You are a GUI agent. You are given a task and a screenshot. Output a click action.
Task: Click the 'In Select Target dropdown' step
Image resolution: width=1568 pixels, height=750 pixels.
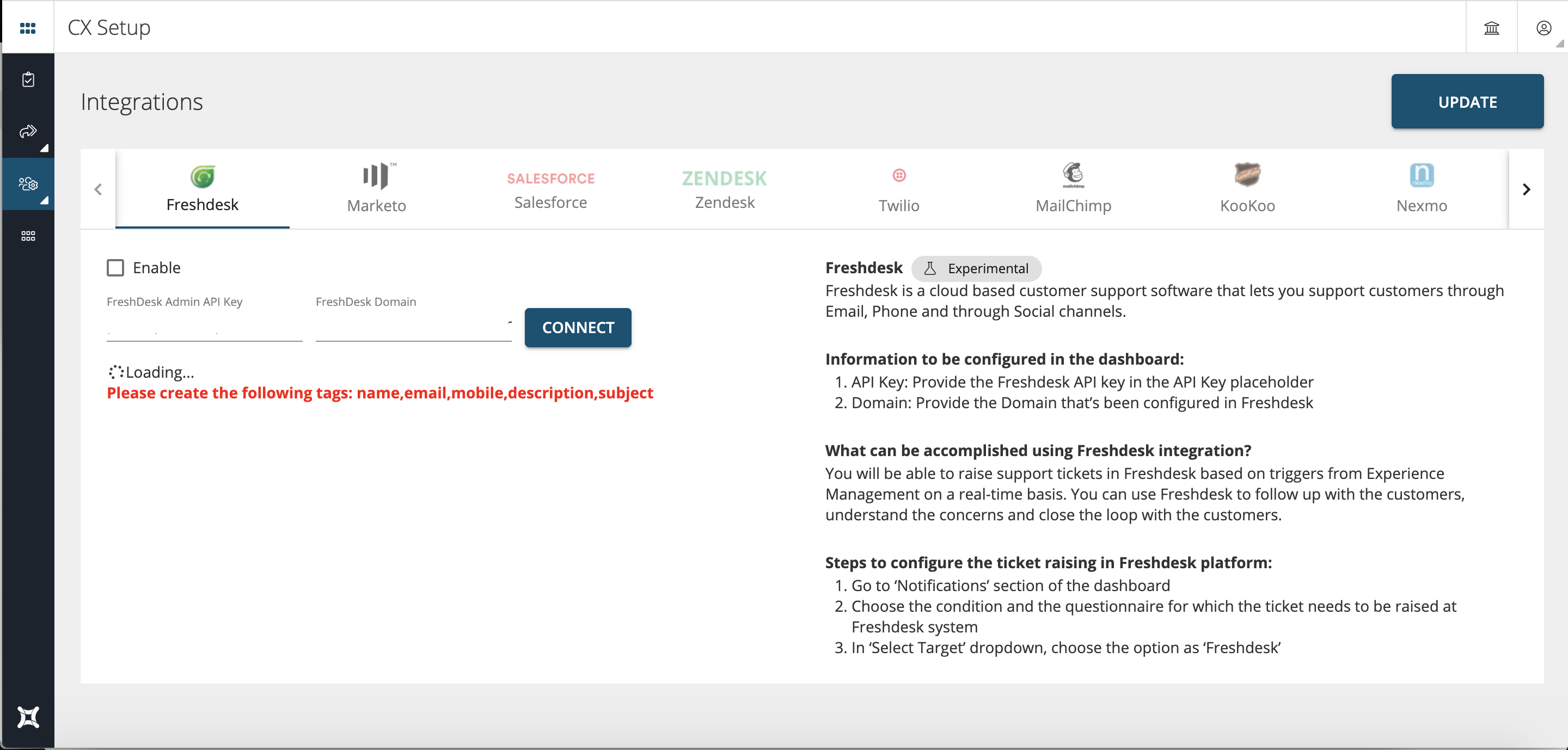pos(1066,647)
